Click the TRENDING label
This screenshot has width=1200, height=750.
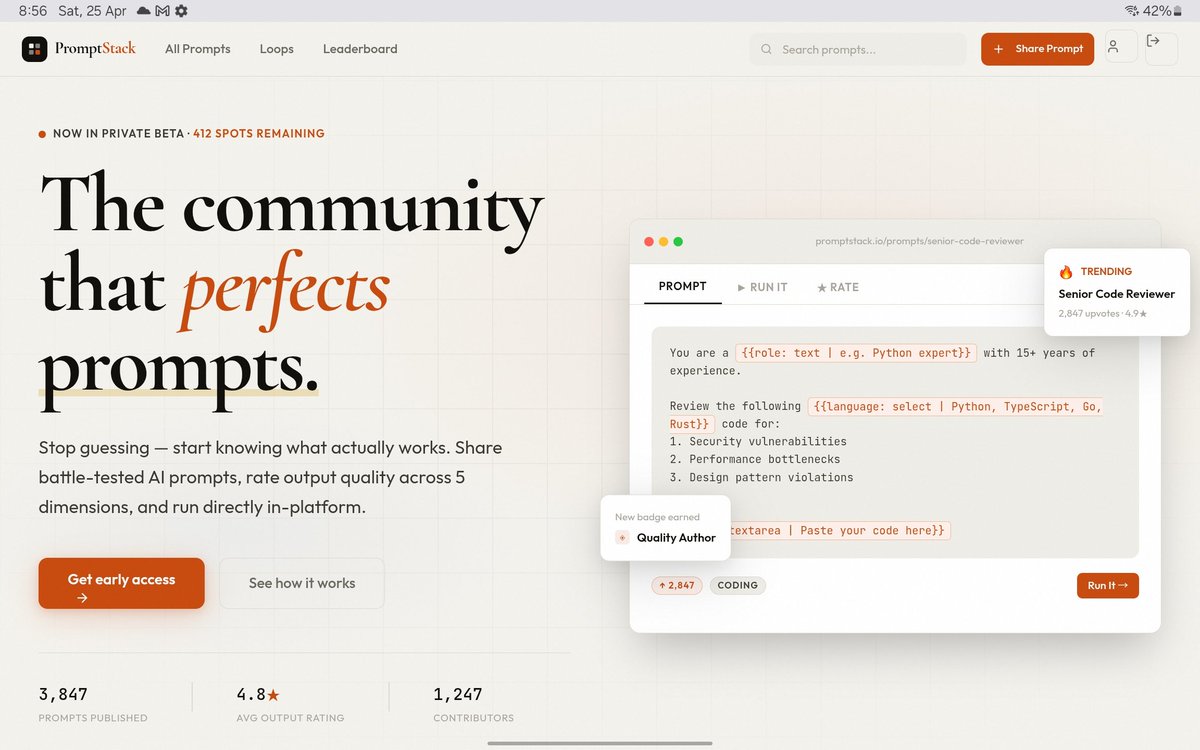pyautogui.click(x=1106, y=271)
